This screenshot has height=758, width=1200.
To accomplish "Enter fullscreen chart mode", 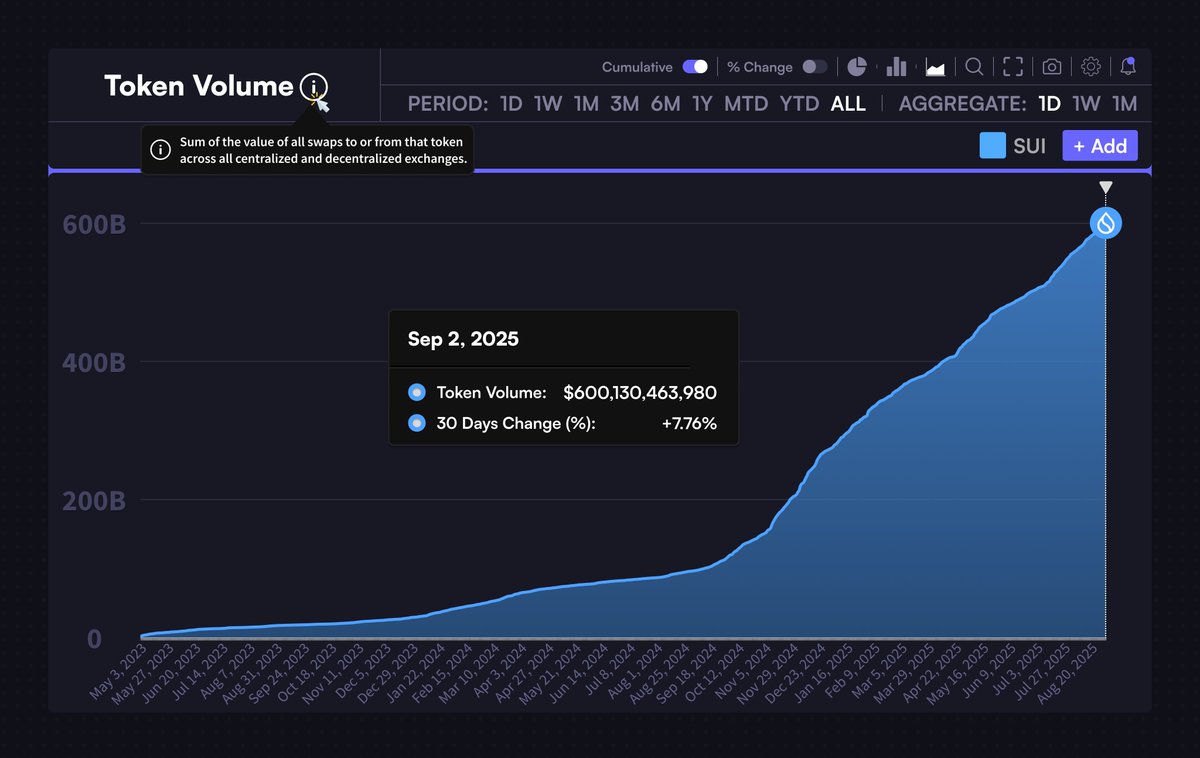I will (x=1012, y=66).
